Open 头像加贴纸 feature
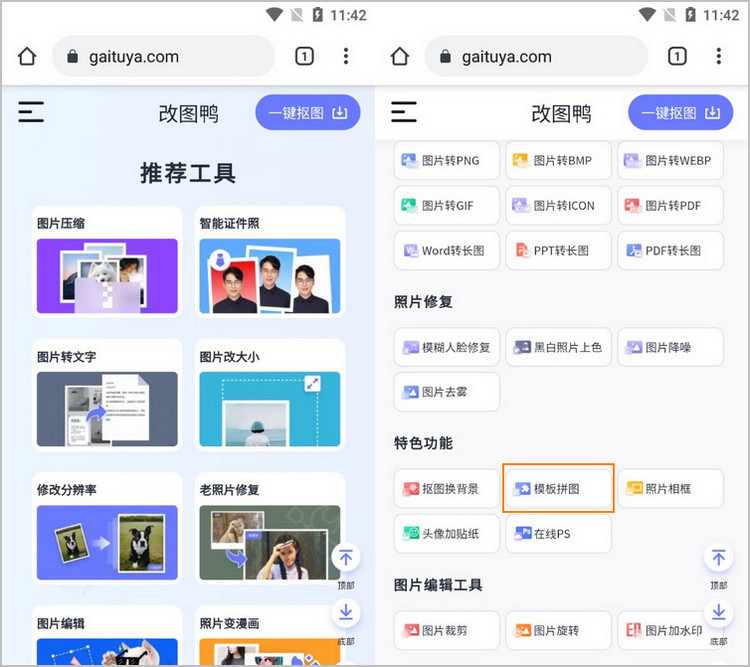The image size is (750, 667). point(447,534)
